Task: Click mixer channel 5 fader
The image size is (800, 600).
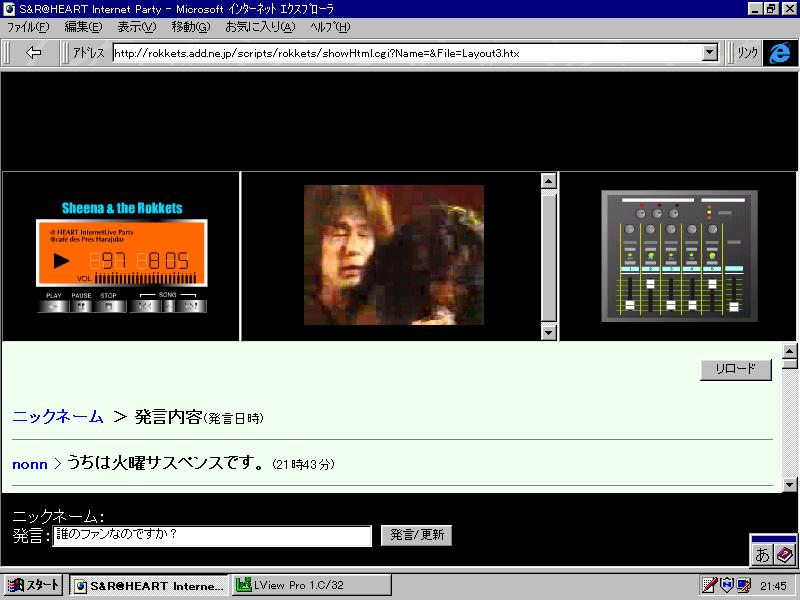Action: [x=712, y=284]
